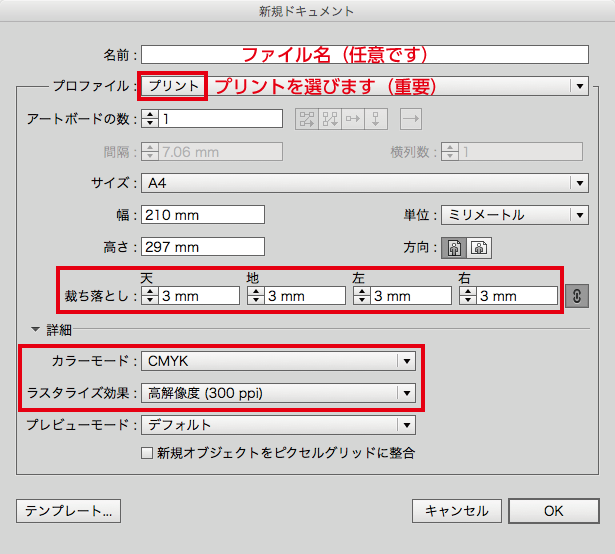
Task: Click the right-to-left layout arrow icon
Action: pos(411,119)
